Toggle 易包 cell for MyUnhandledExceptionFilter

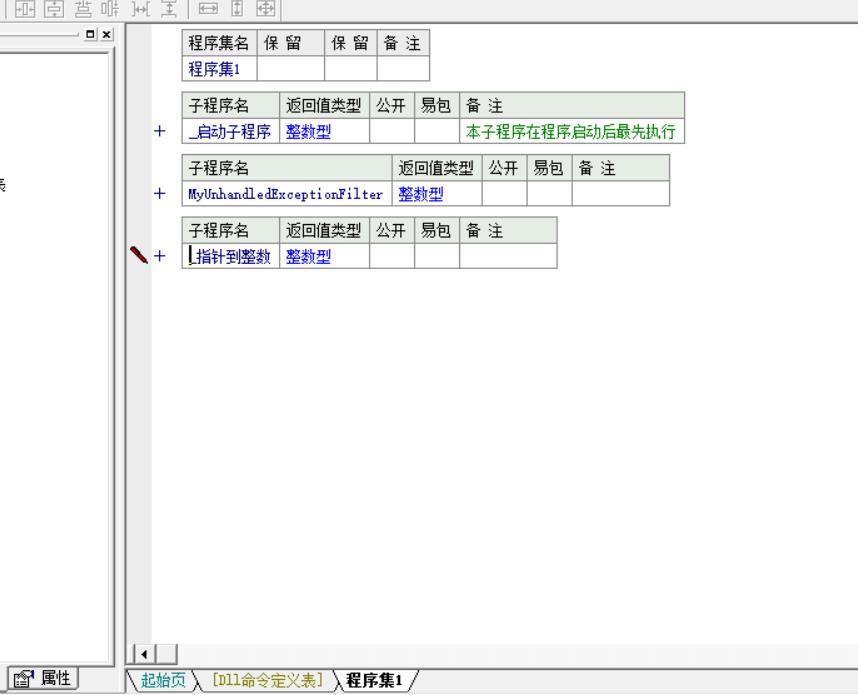point(549,194)
